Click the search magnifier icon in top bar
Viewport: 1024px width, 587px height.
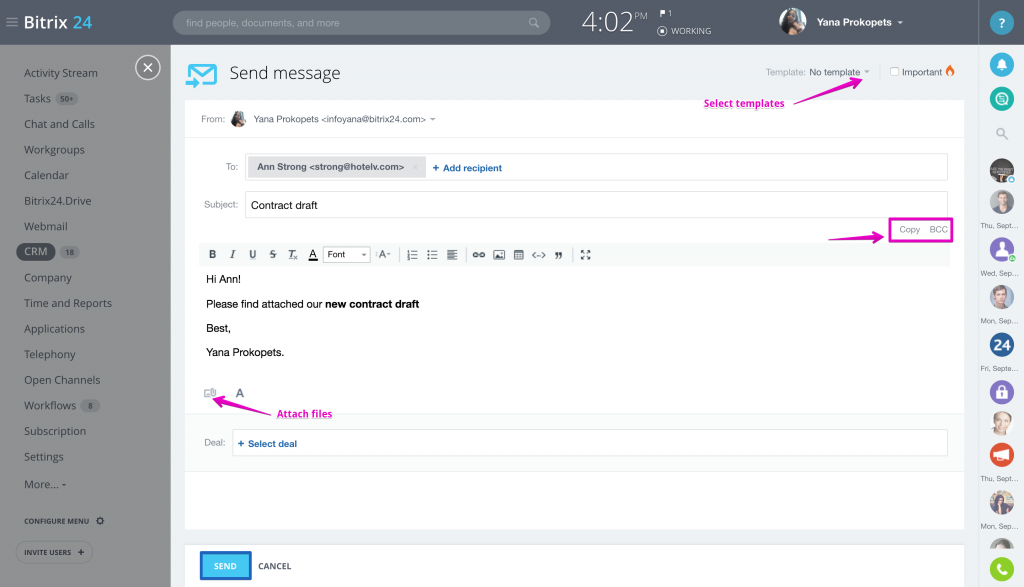[x=534, y=23]
